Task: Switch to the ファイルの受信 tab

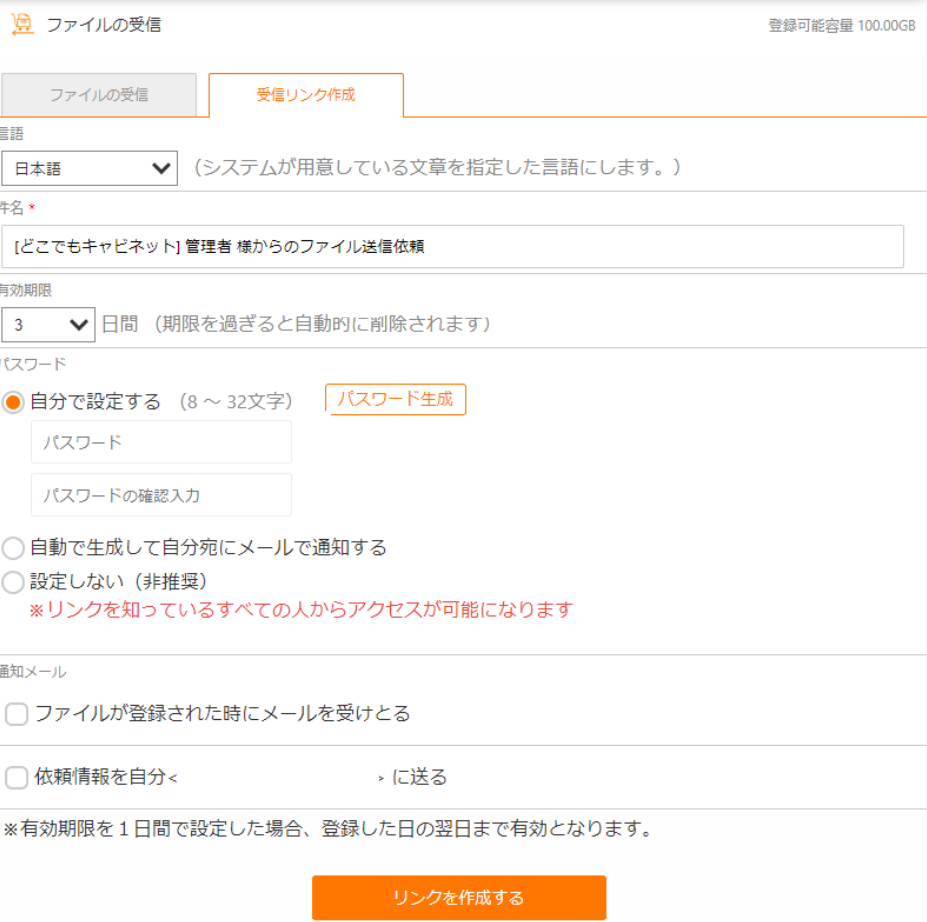Action: point(100,95)
